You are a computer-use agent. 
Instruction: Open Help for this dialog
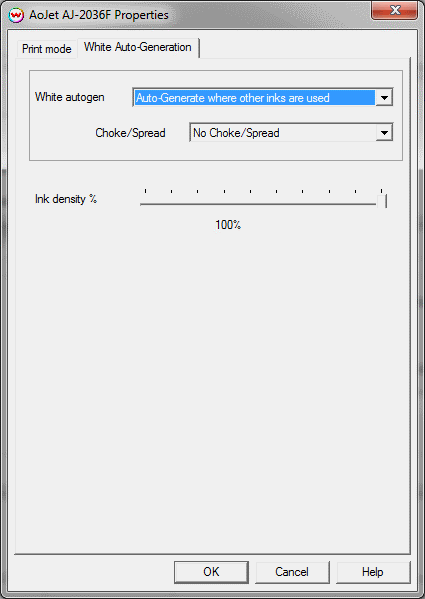373,572
